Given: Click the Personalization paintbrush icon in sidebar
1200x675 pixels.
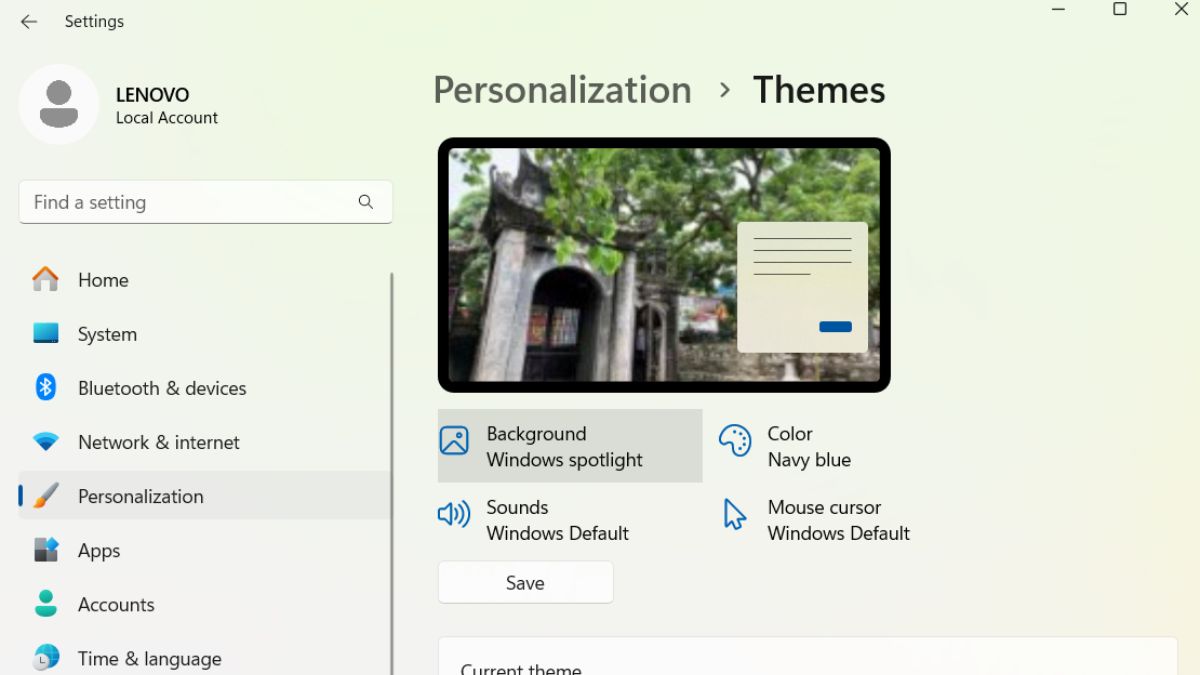Looking at the screenshot, I should pyautogui.click(x=47, y=495).
